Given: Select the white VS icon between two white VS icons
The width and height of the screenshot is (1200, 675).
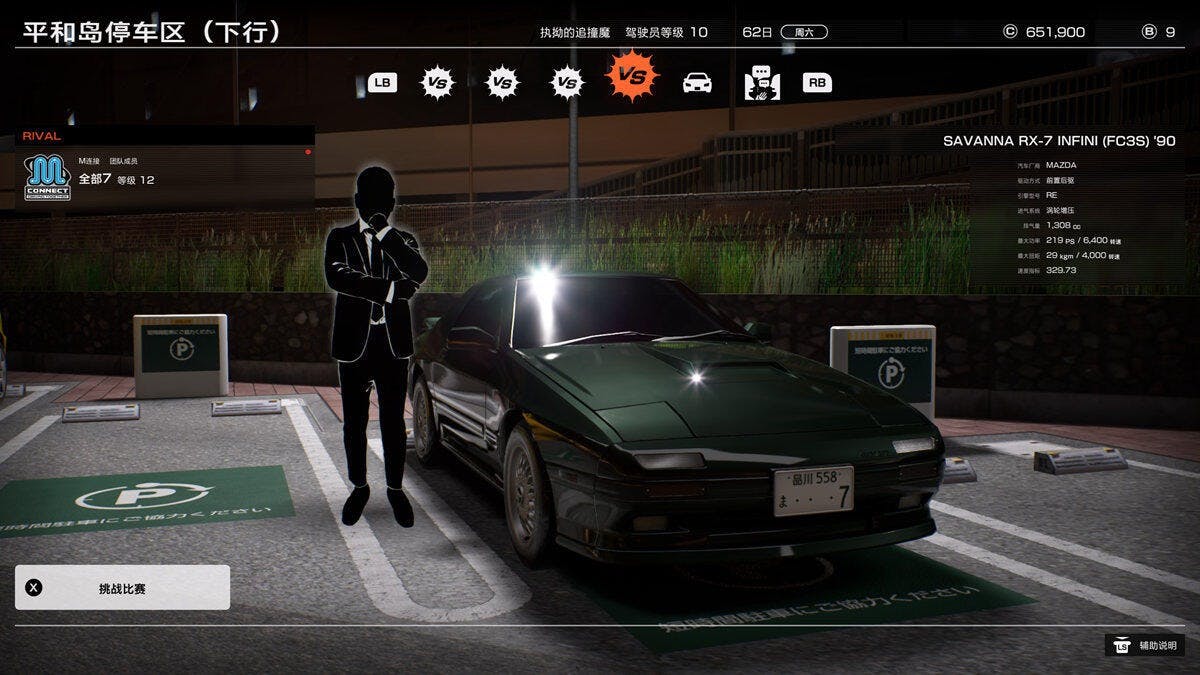Looking at the screenshot, I should click(x=502, y=82).
